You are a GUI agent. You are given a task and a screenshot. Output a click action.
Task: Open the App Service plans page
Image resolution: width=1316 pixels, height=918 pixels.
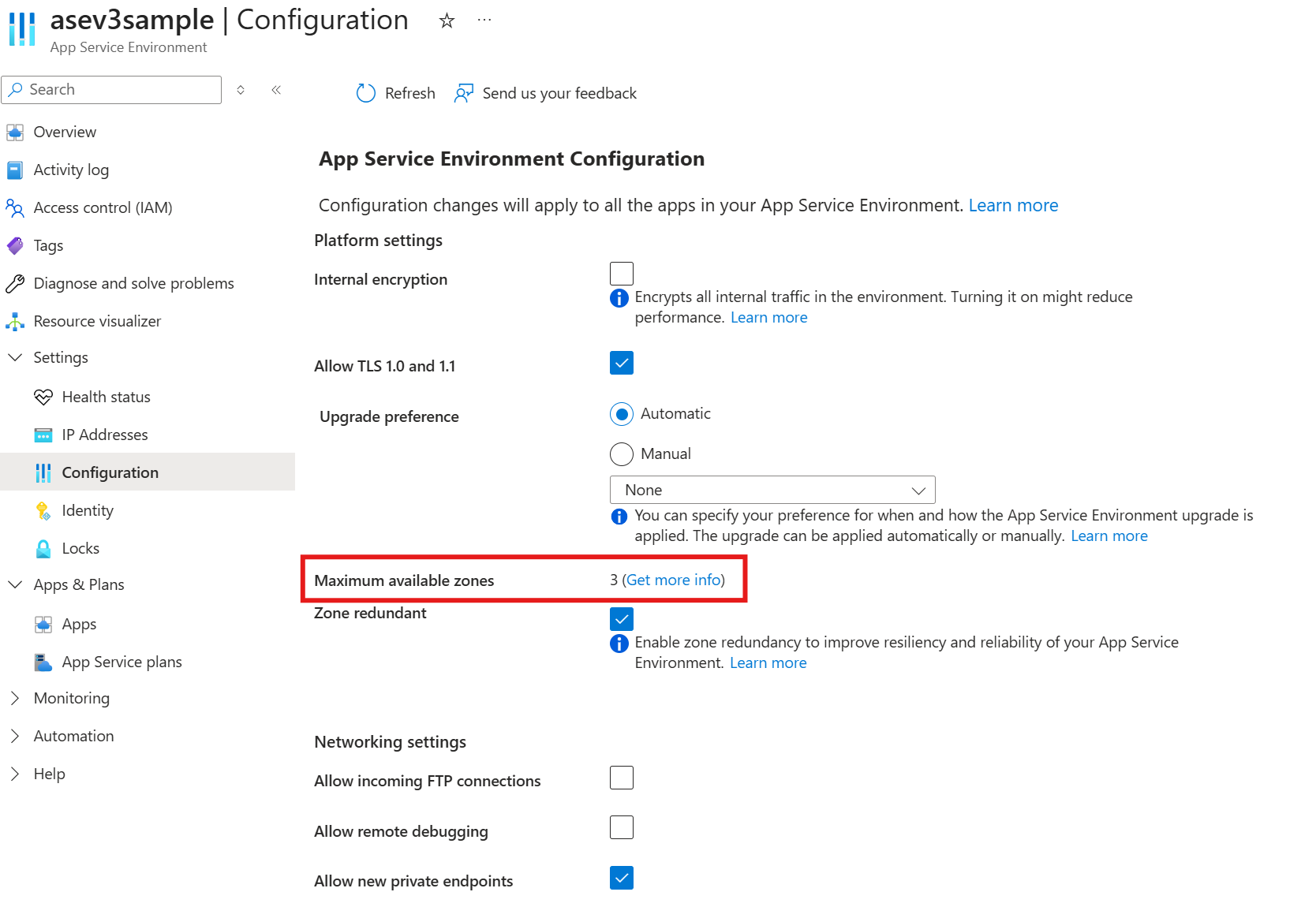point(122,662)
